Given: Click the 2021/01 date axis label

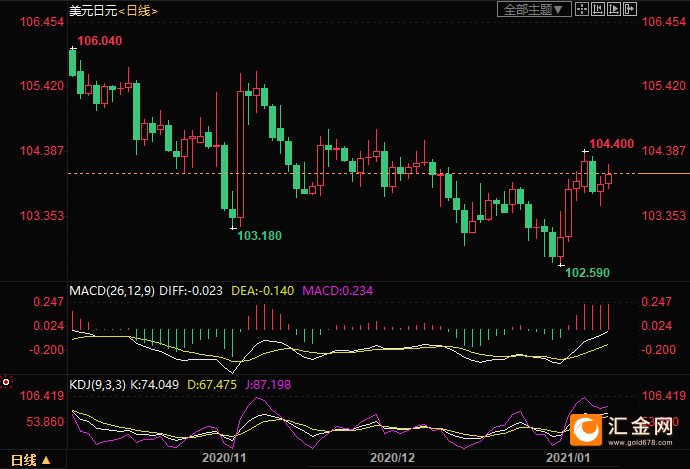Looking at the screenshot, I should 568,458.
